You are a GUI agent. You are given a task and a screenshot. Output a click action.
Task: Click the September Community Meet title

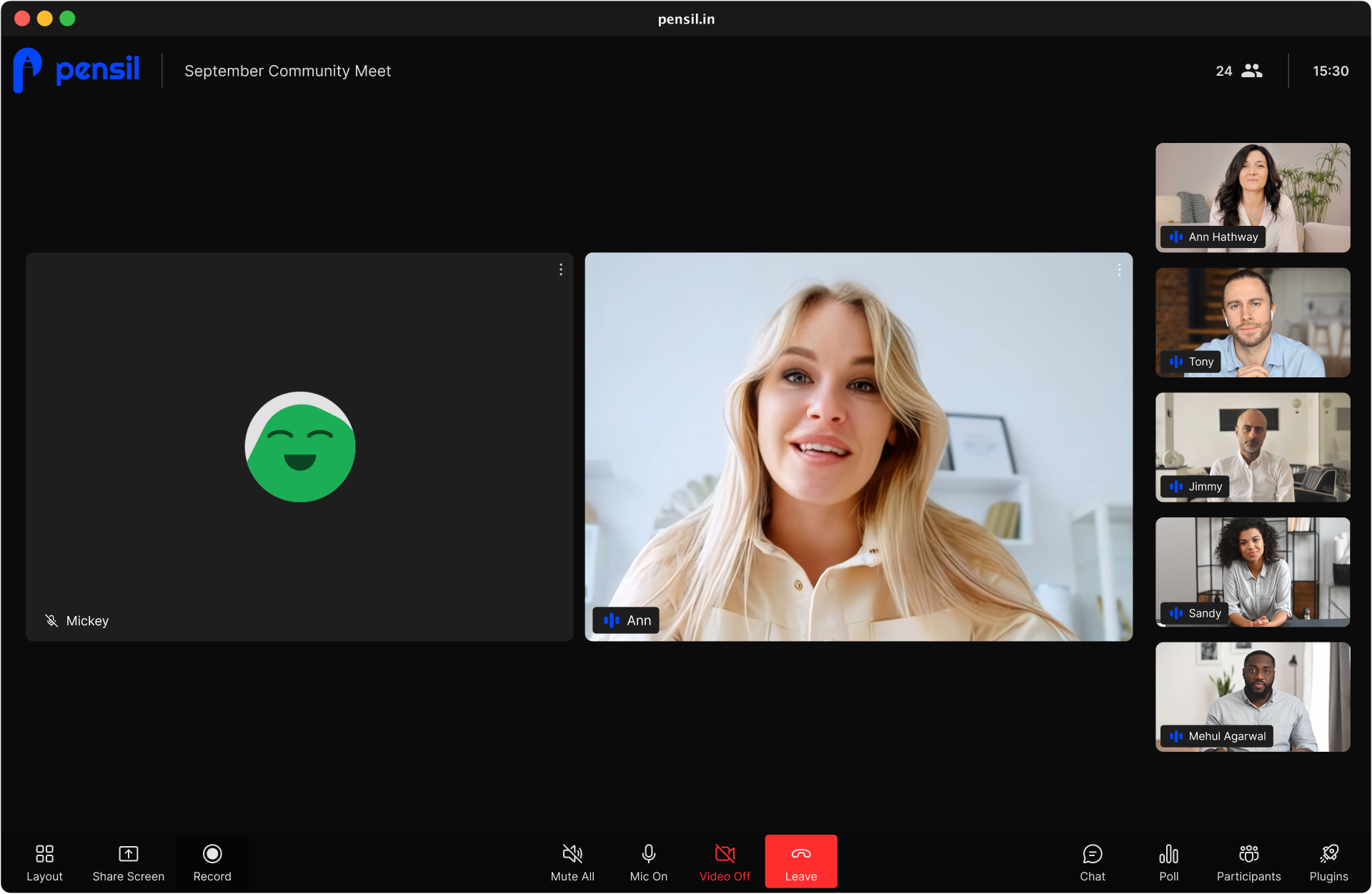pos(287,71)
